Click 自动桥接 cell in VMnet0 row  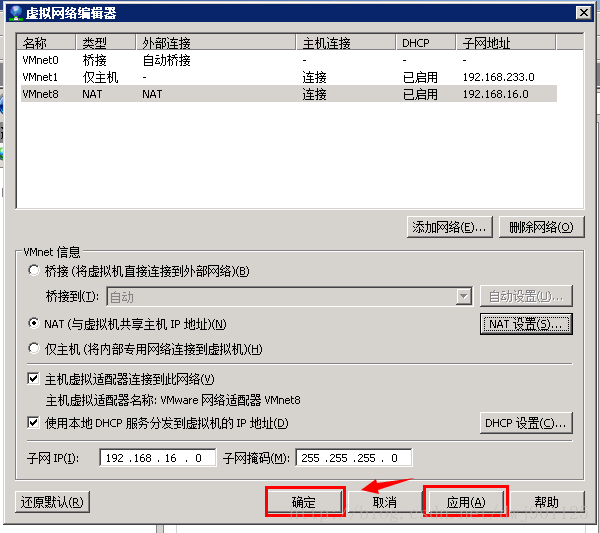click(166, 60)
